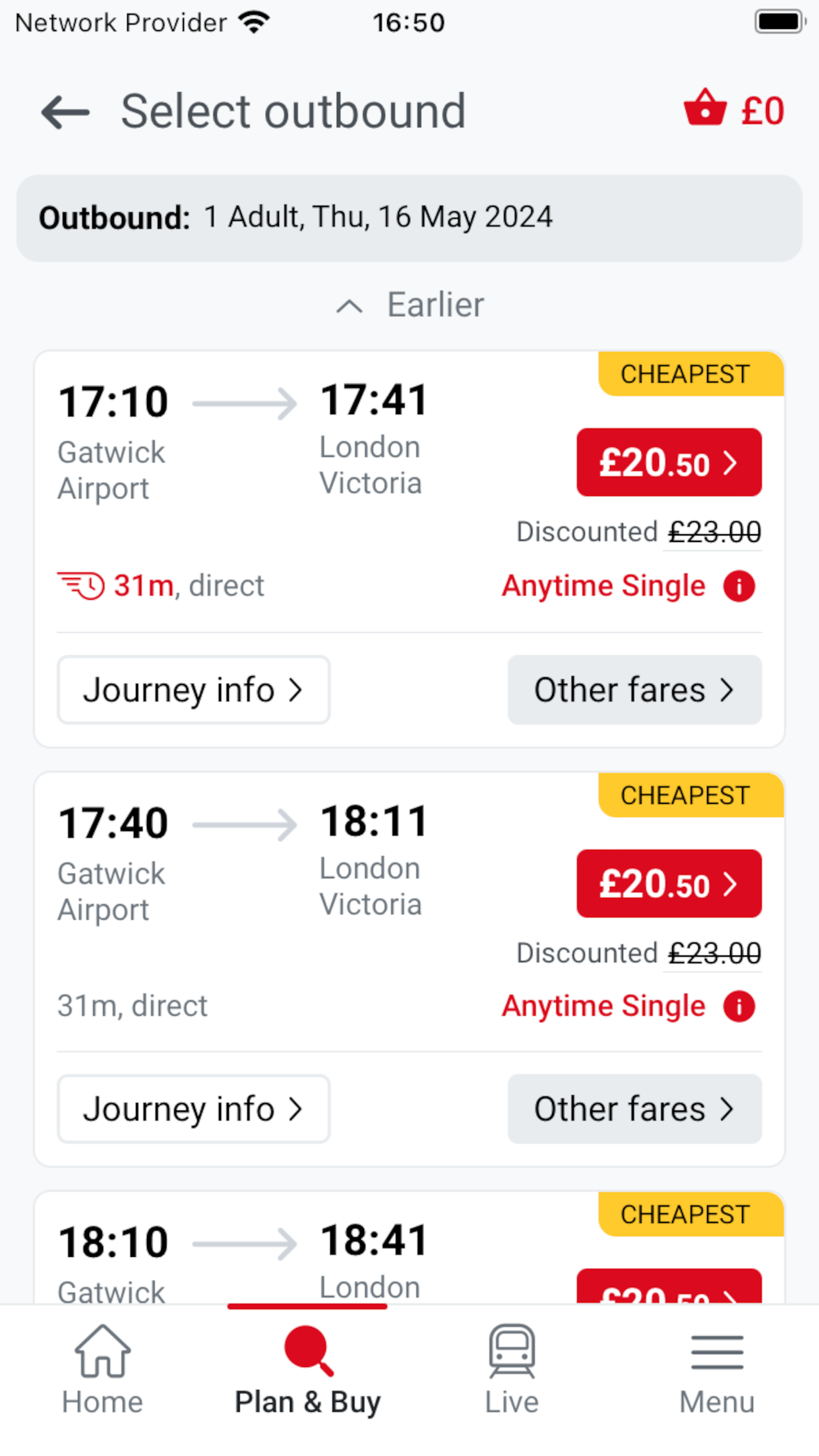This screenshot has height=1456, width=819.
Task: Go to the Home tab
Action: pos(102,1372)
